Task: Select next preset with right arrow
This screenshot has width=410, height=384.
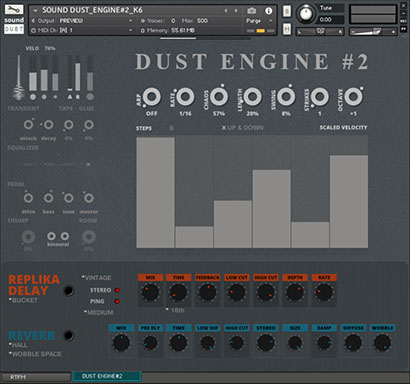Action: [236, 11]
